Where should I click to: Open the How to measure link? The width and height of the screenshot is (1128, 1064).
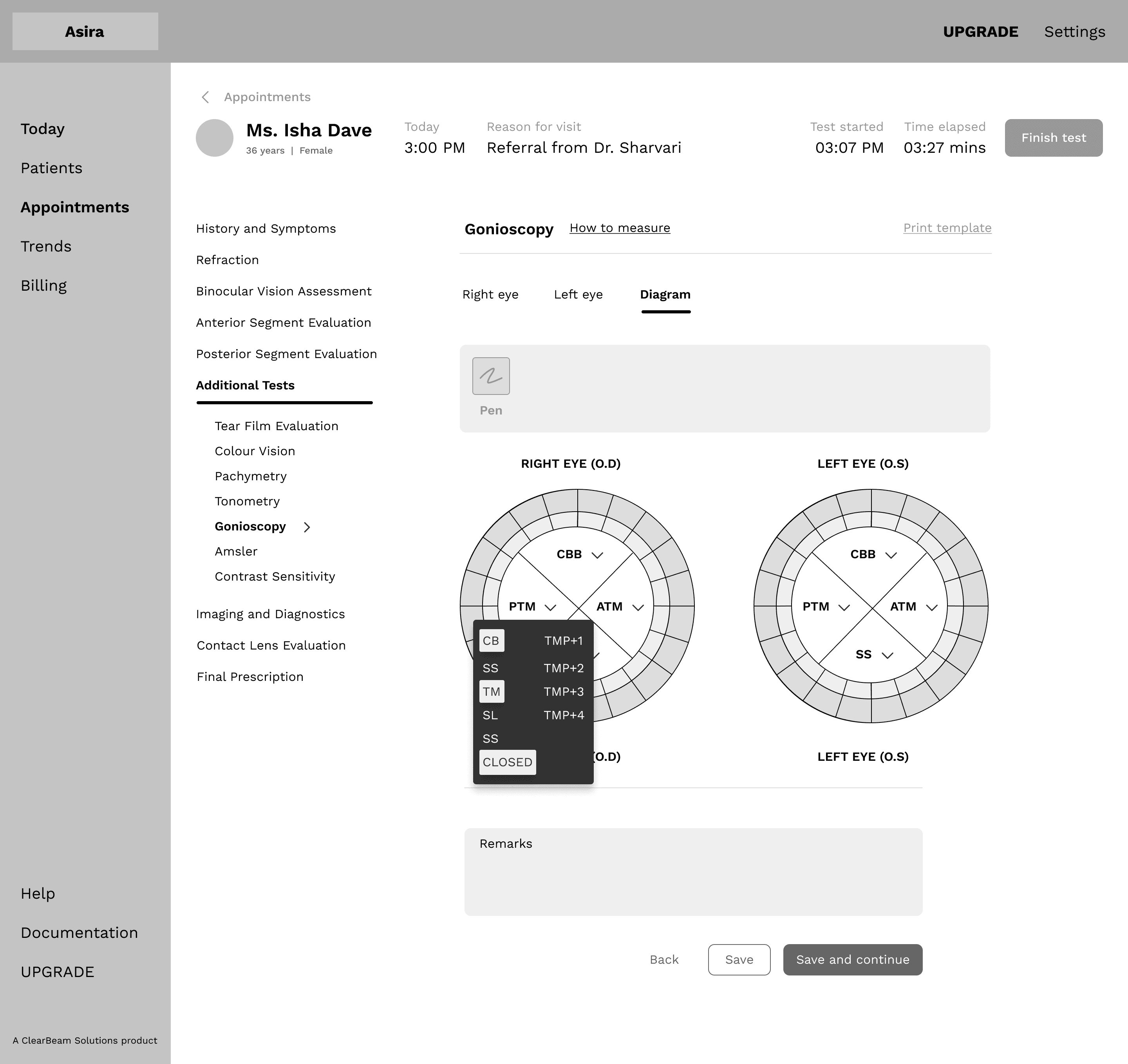(x=620, y=228)
